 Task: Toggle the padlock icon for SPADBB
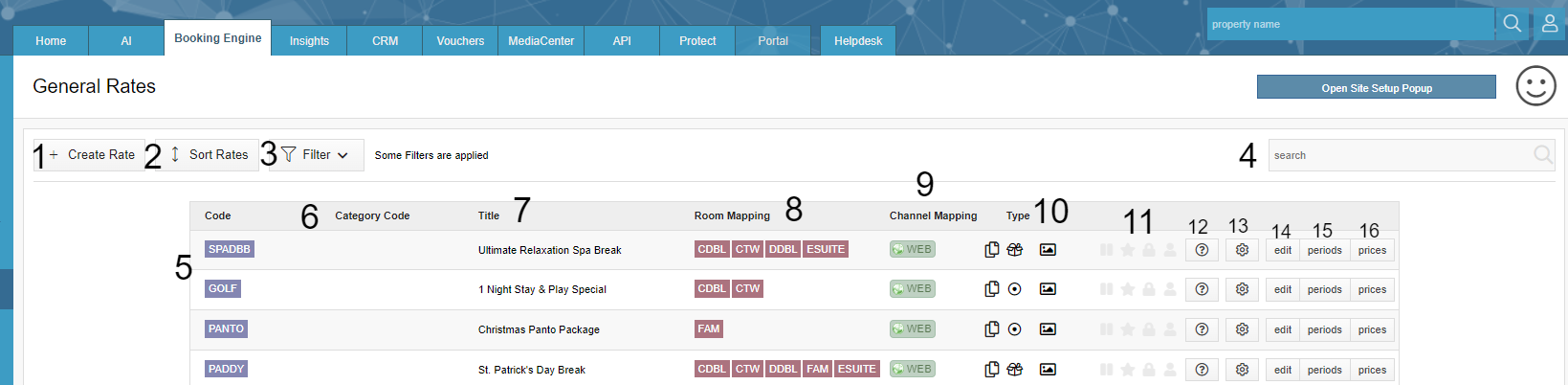click(1149, 250)
